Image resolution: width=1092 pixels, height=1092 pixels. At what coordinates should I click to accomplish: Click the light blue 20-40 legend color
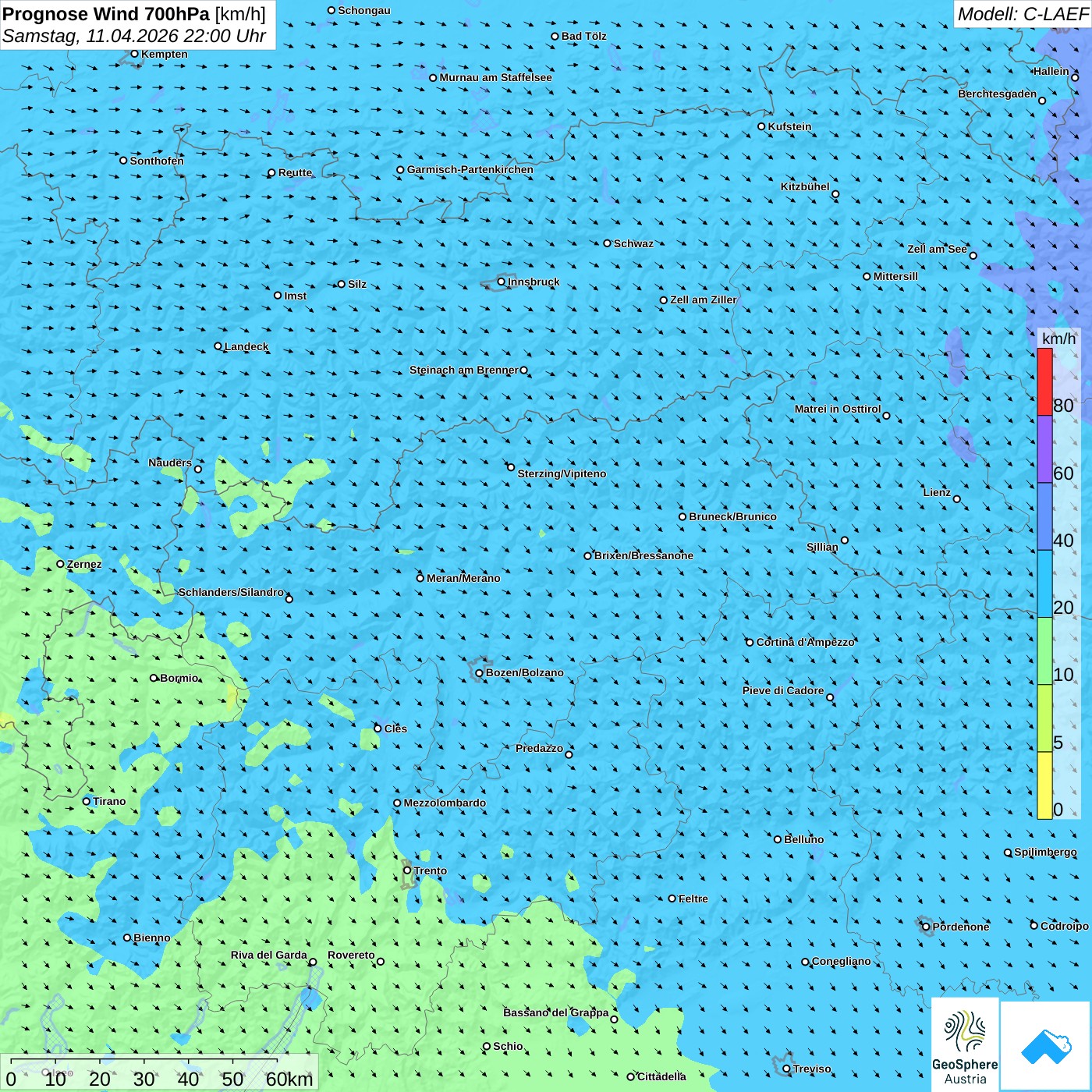pos(1044,584)
